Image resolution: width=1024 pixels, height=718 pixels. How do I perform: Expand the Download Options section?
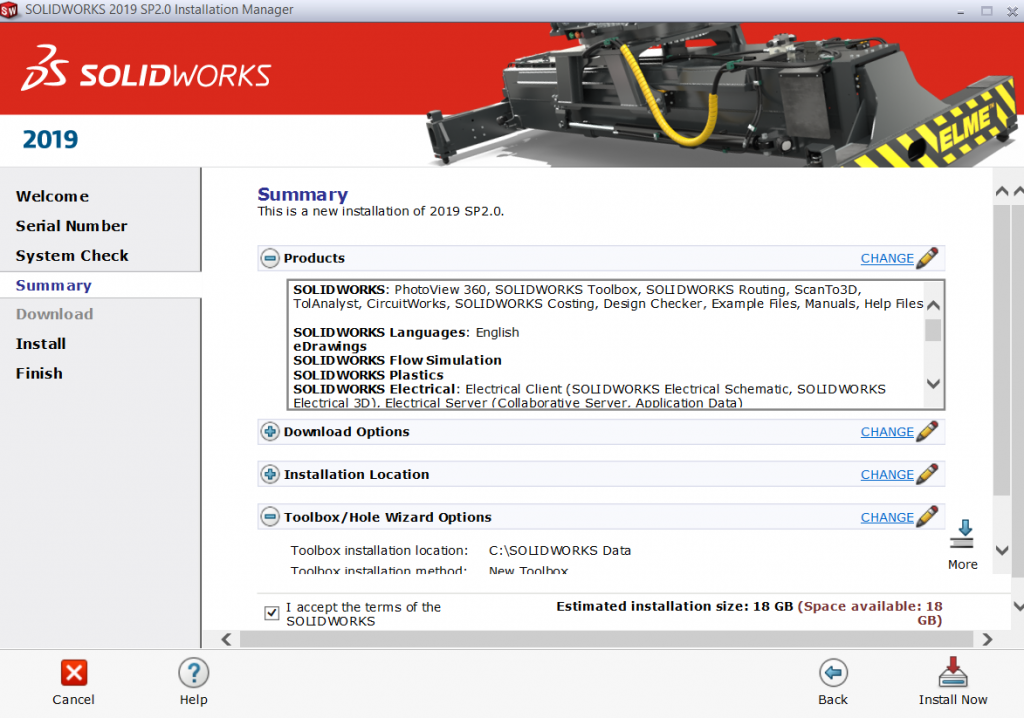tap(270, 432)
